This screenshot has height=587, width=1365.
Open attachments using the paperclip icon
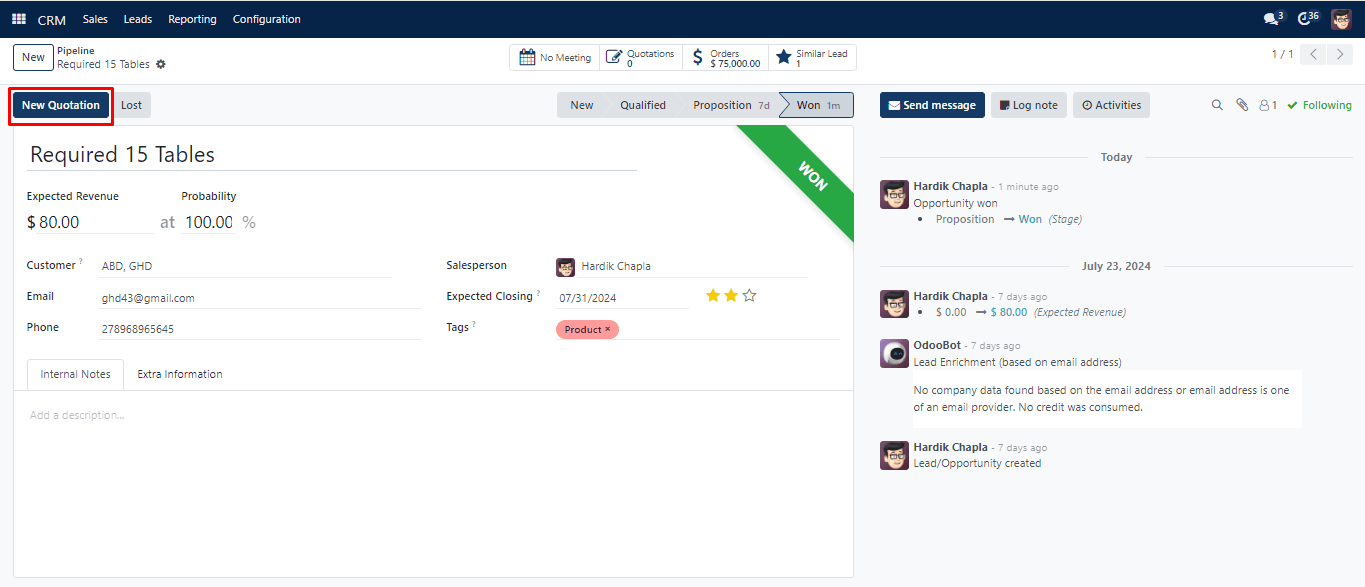pos(1242,105)
